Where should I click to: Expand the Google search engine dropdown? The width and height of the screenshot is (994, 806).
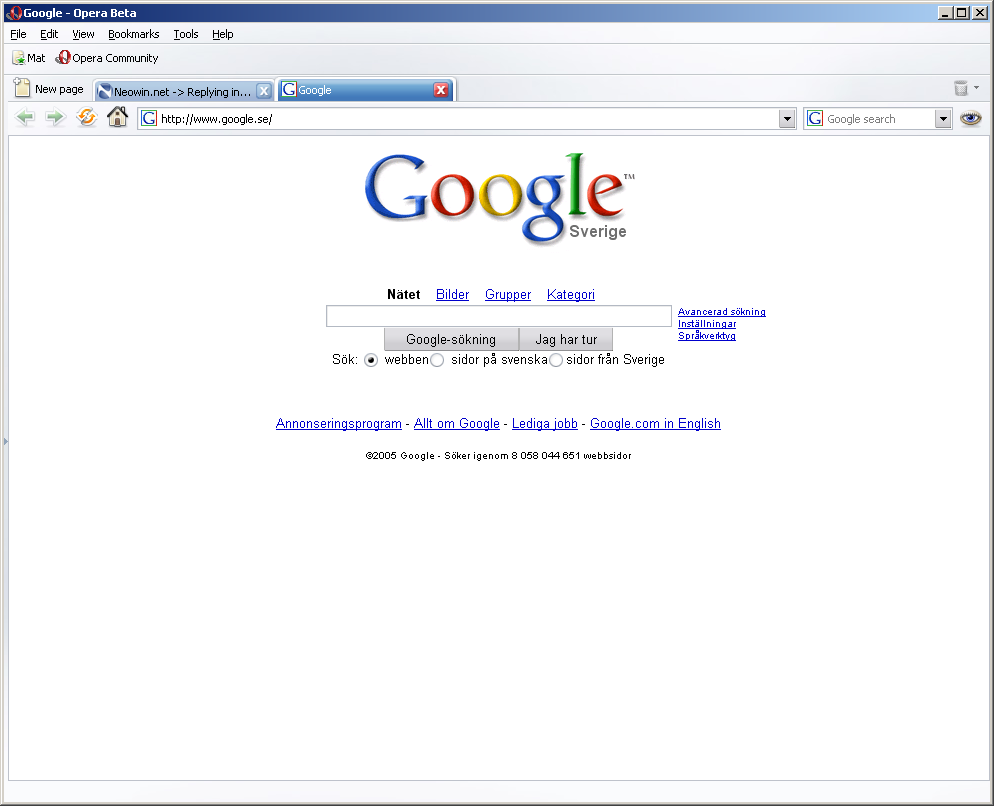(x=943, y=119)
